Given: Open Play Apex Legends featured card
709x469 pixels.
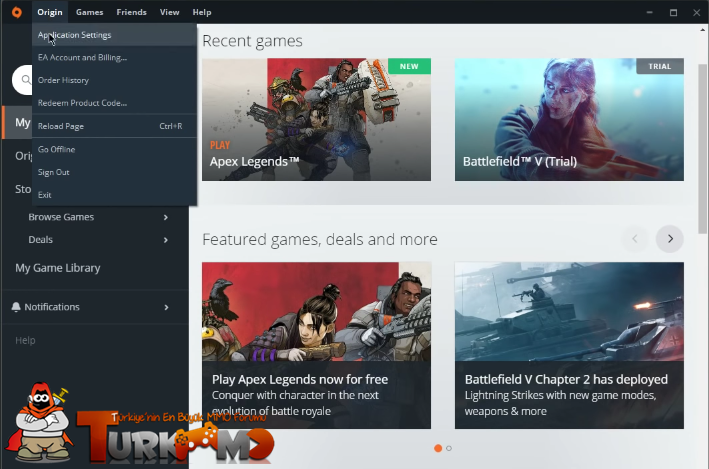Looking at the screenshot, I should pos(317,346).
